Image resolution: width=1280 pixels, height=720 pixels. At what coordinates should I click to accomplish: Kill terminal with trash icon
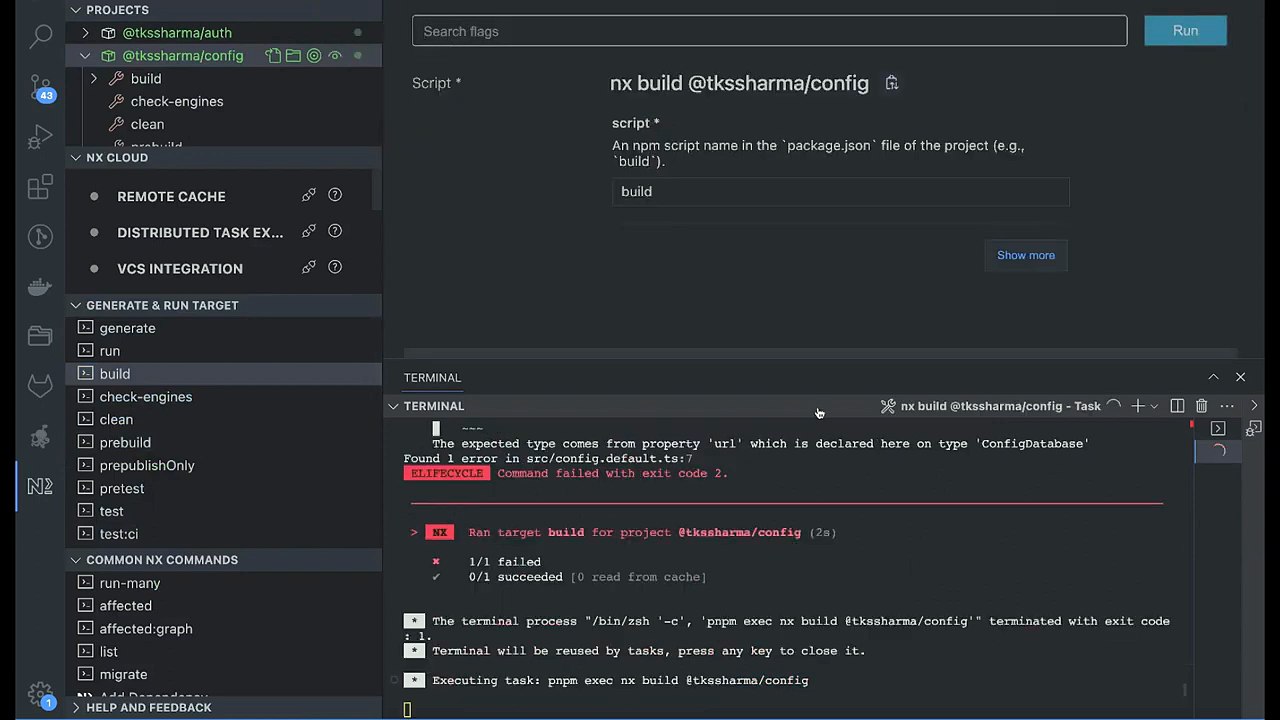point(1202,406)
